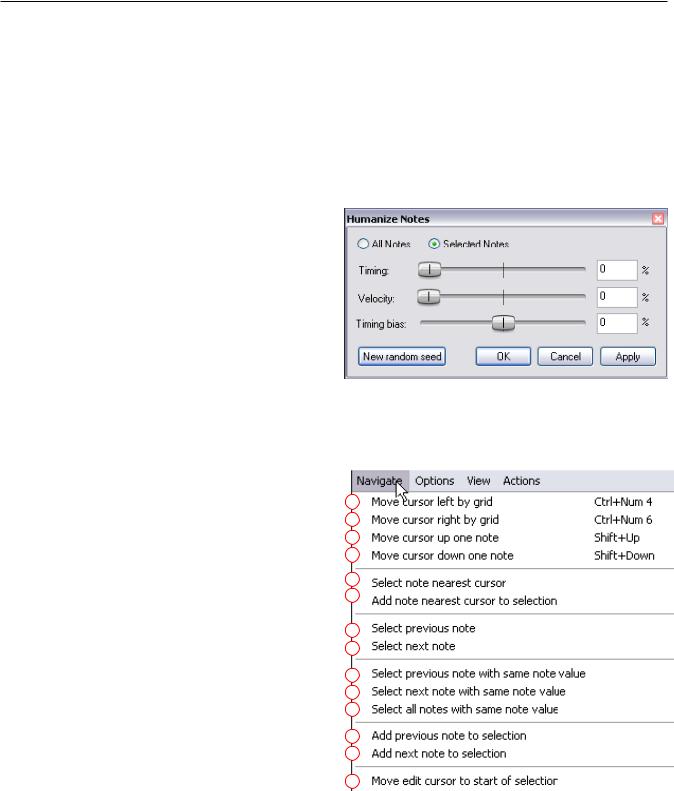Image resolution: width=674 pixels, height=791 pixels.
Task: Choose Select next note
Action: tap(514, 646)
